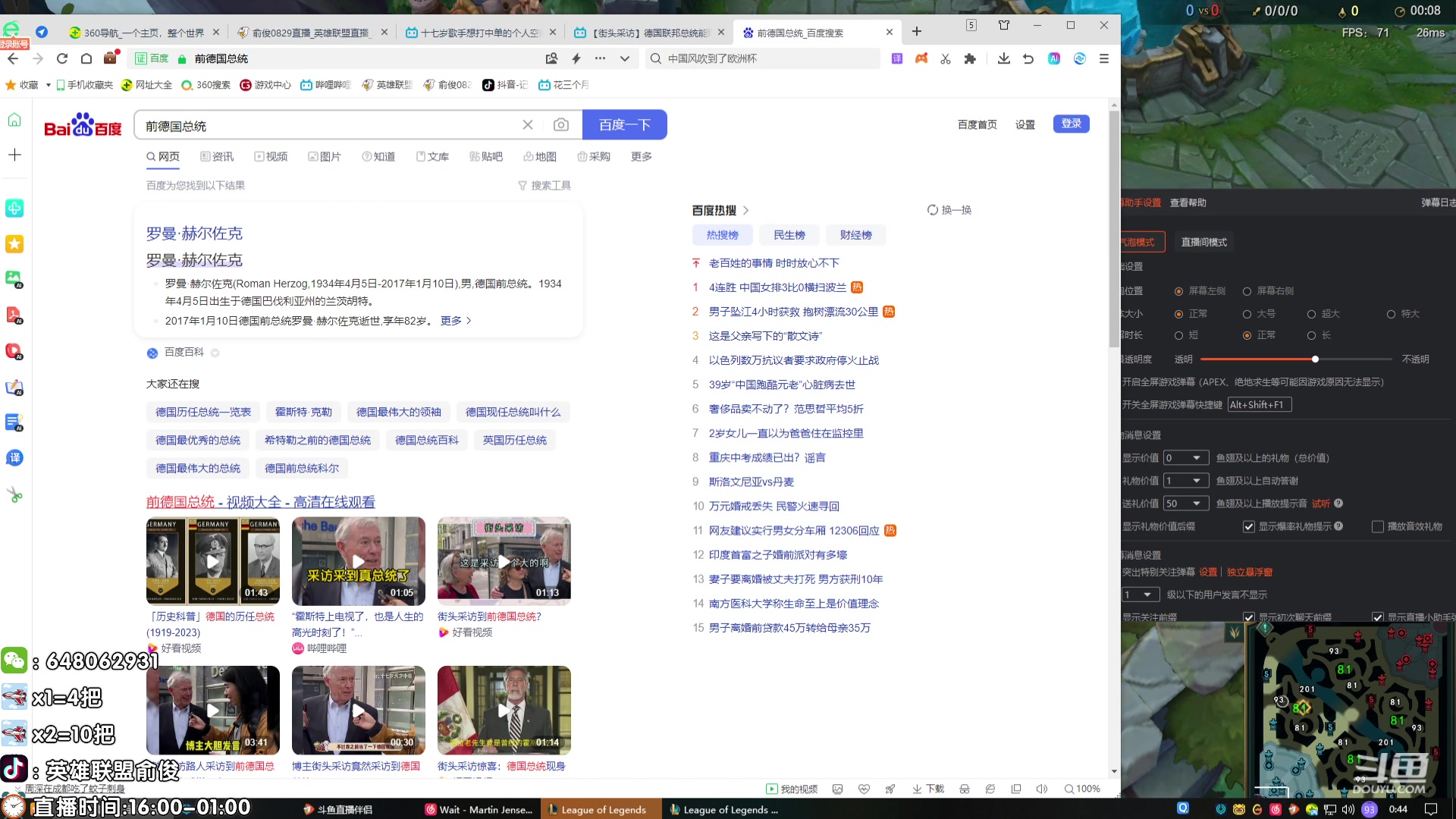Expand 更多 link in Herzog summary
Viewport: 1456px width, 819px height.
[456, 321]
